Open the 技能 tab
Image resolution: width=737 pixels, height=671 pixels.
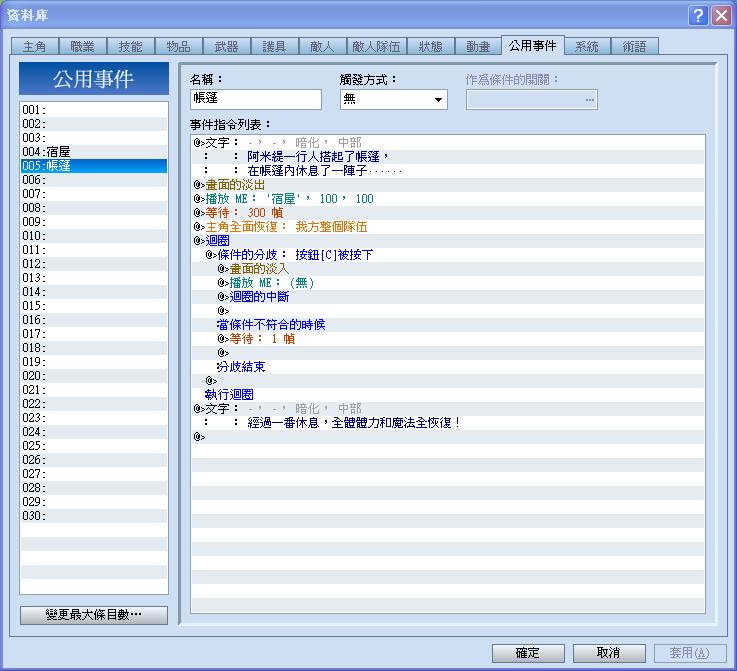tap(131, 47)
